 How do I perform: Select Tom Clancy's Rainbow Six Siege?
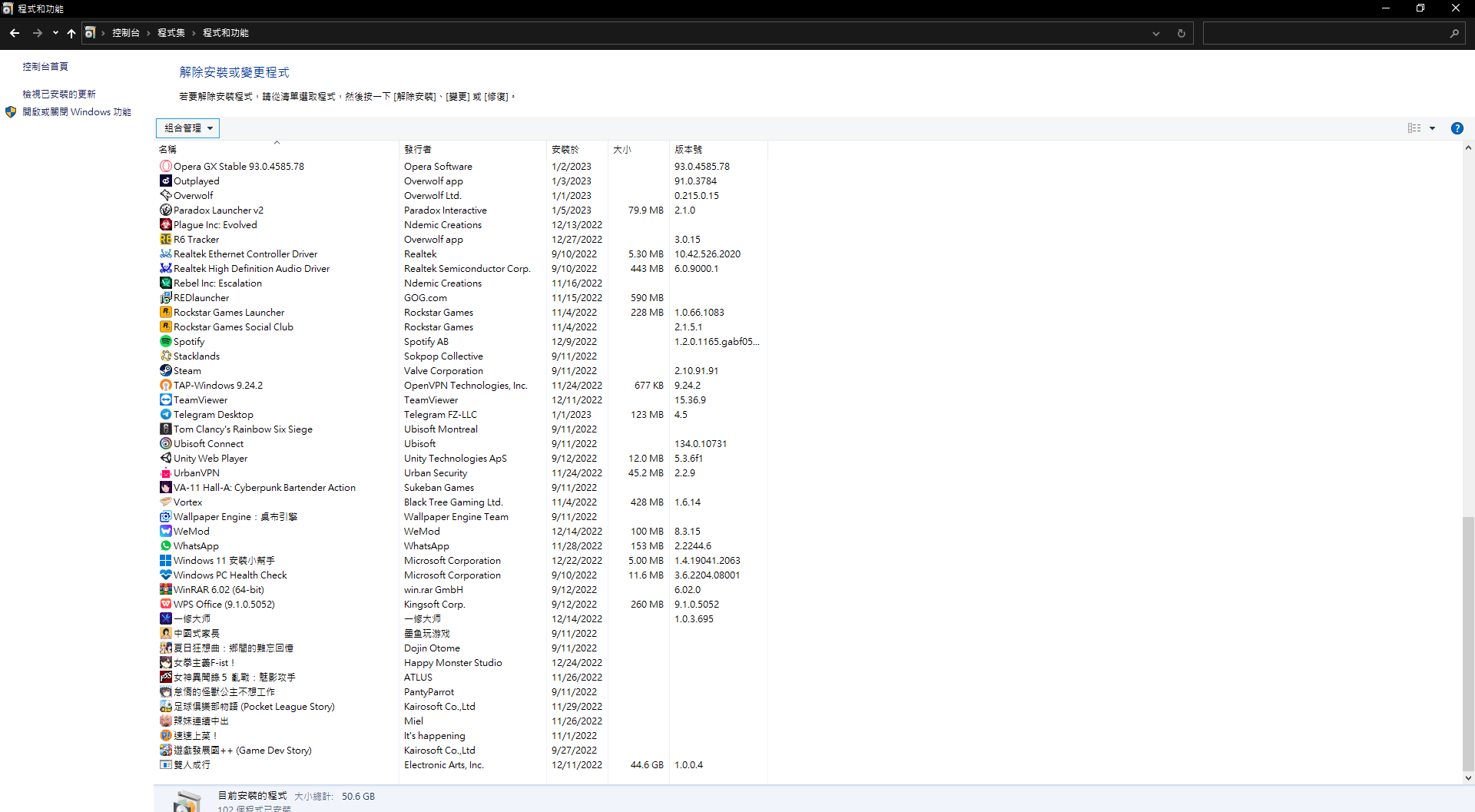462,429
